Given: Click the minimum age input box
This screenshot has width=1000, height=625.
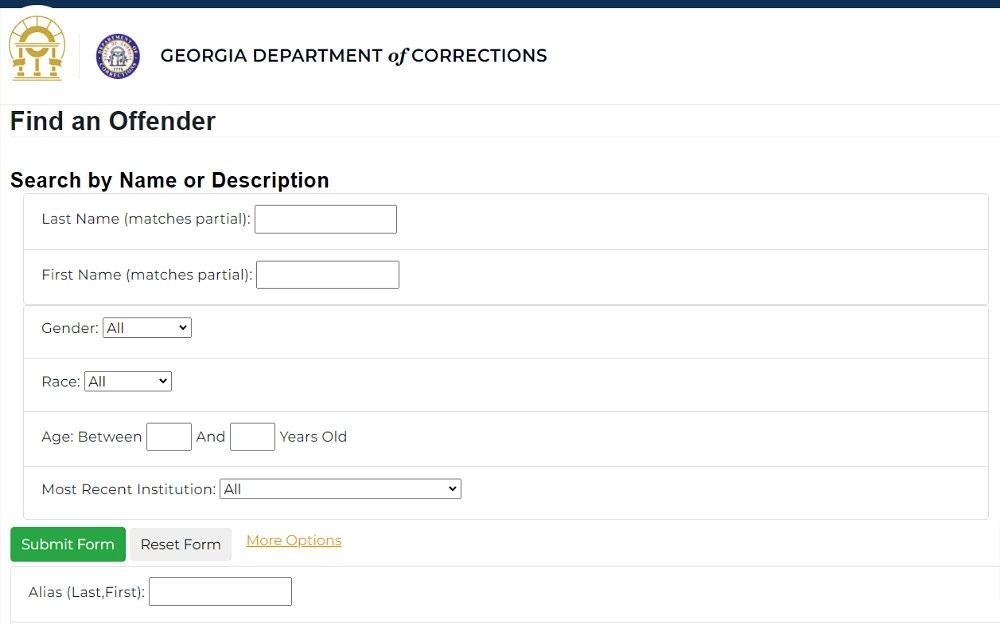Looking at the screenshot, I should click(168, 436).
